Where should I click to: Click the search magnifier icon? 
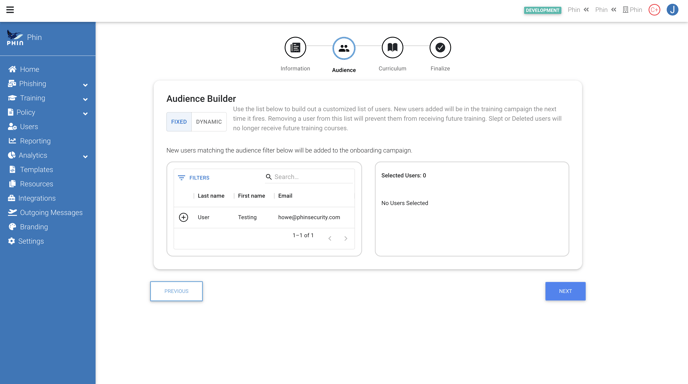269,177
